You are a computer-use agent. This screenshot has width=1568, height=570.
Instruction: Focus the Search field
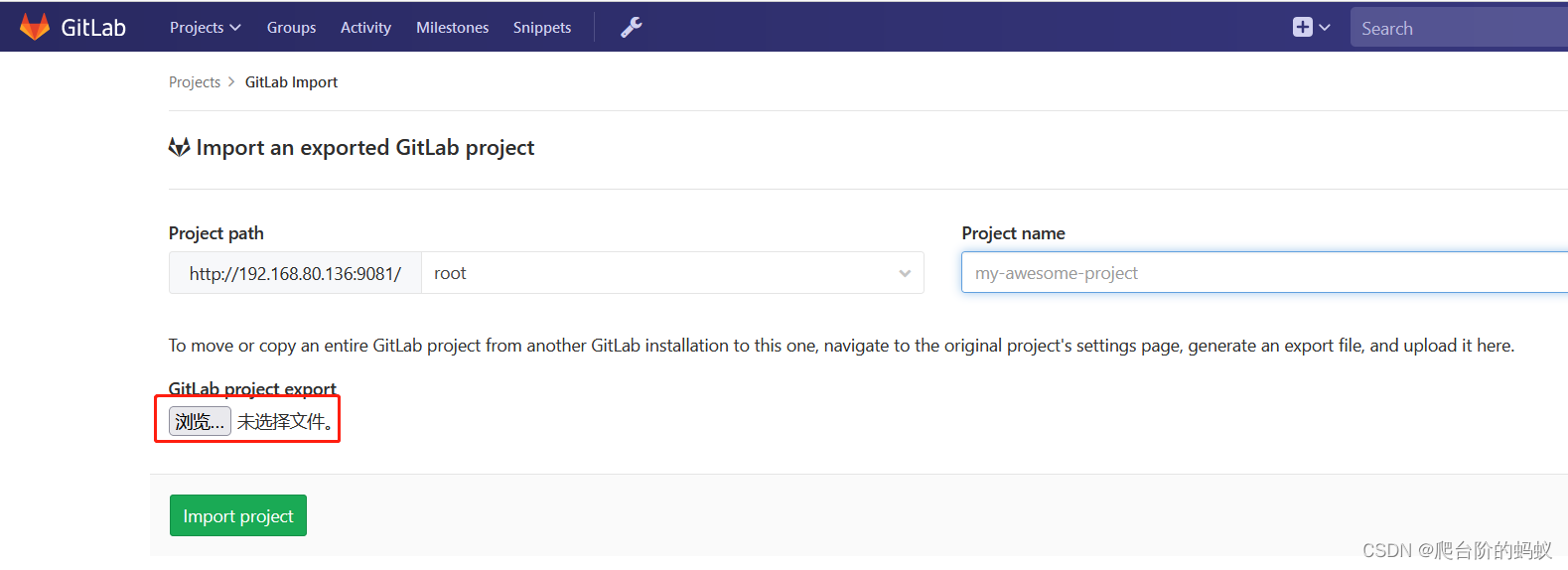[x=1459, y=28]
